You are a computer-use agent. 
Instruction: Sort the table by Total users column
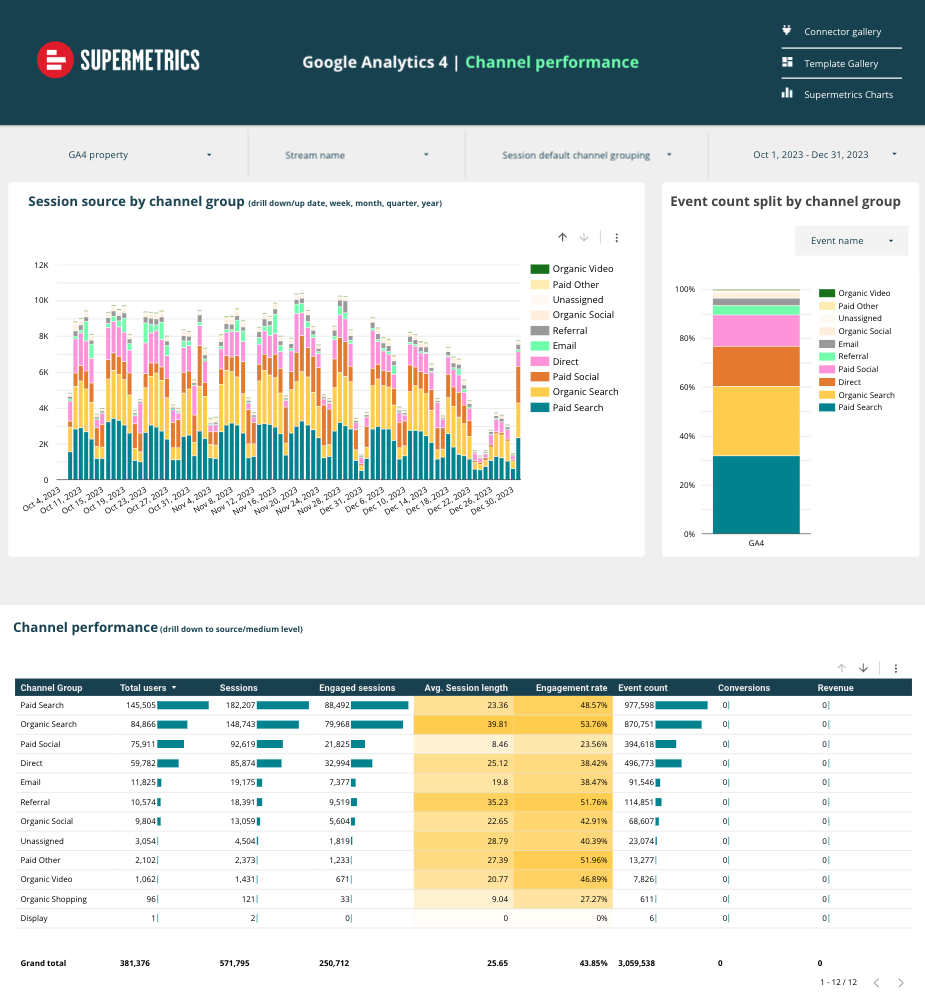(146, 688)
